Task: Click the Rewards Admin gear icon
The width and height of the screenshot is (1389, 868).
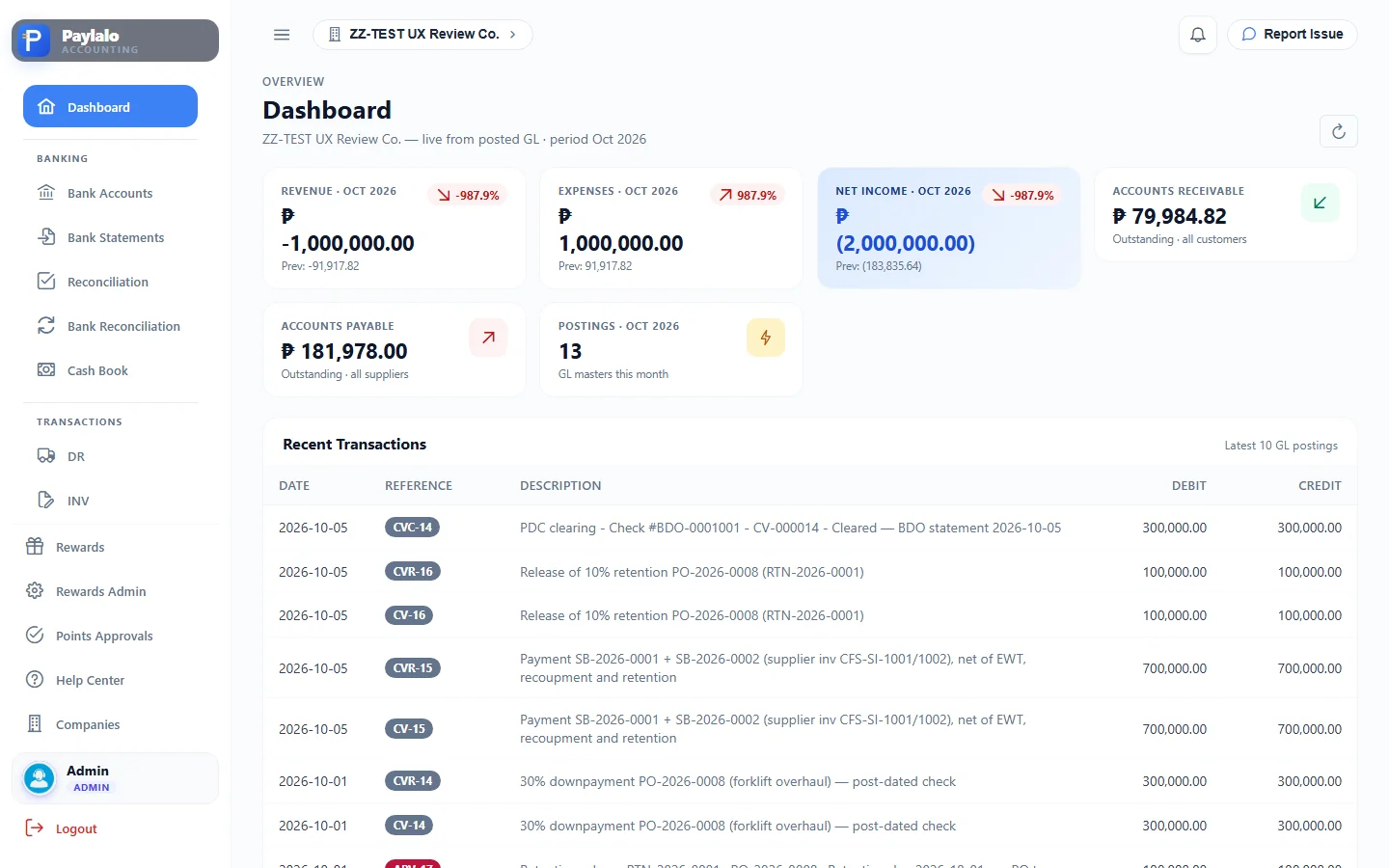Action: click(35, 591)
